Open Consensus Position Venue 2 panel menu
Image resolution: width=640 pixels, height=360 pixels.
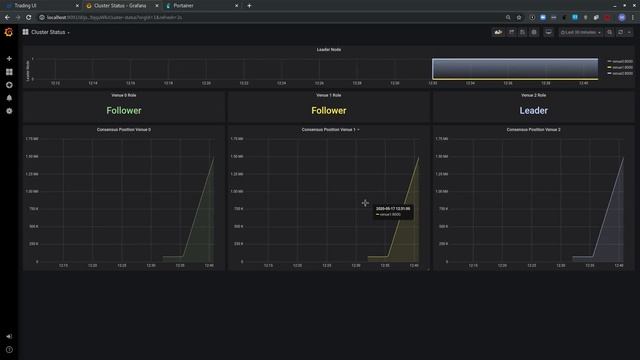tap(533, 129)
